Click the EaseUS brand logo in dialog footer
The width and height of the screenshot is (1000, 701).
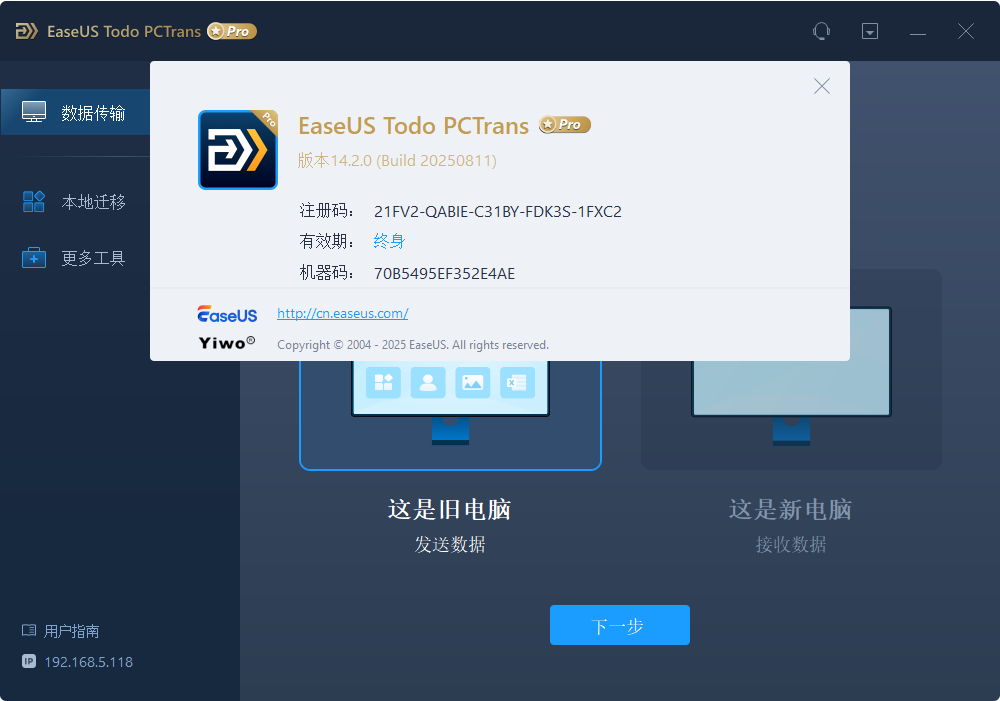pyautogui.click(x=227, y=314)
